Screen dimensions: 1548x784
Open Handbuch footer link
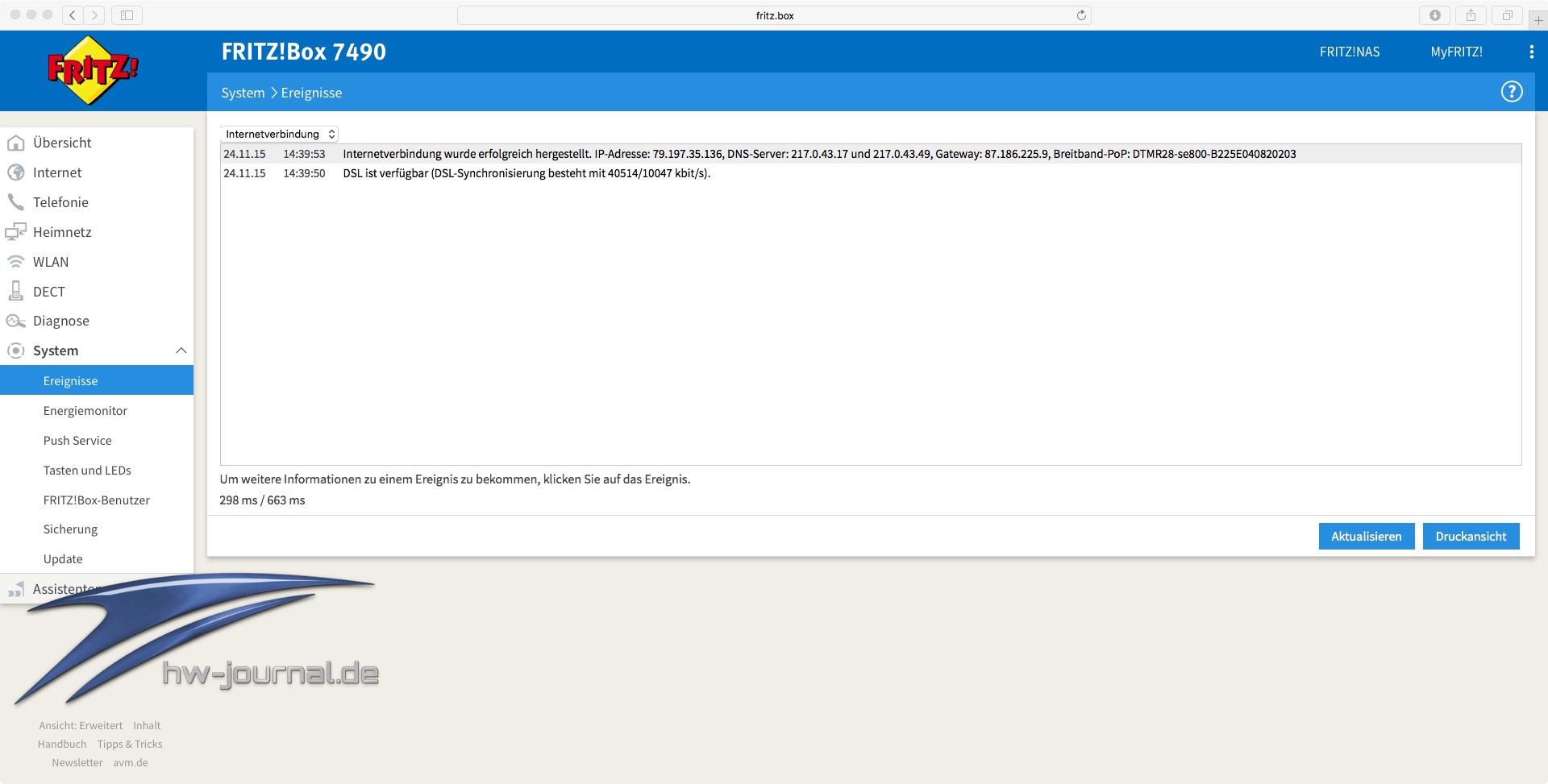tap(62, 745)
